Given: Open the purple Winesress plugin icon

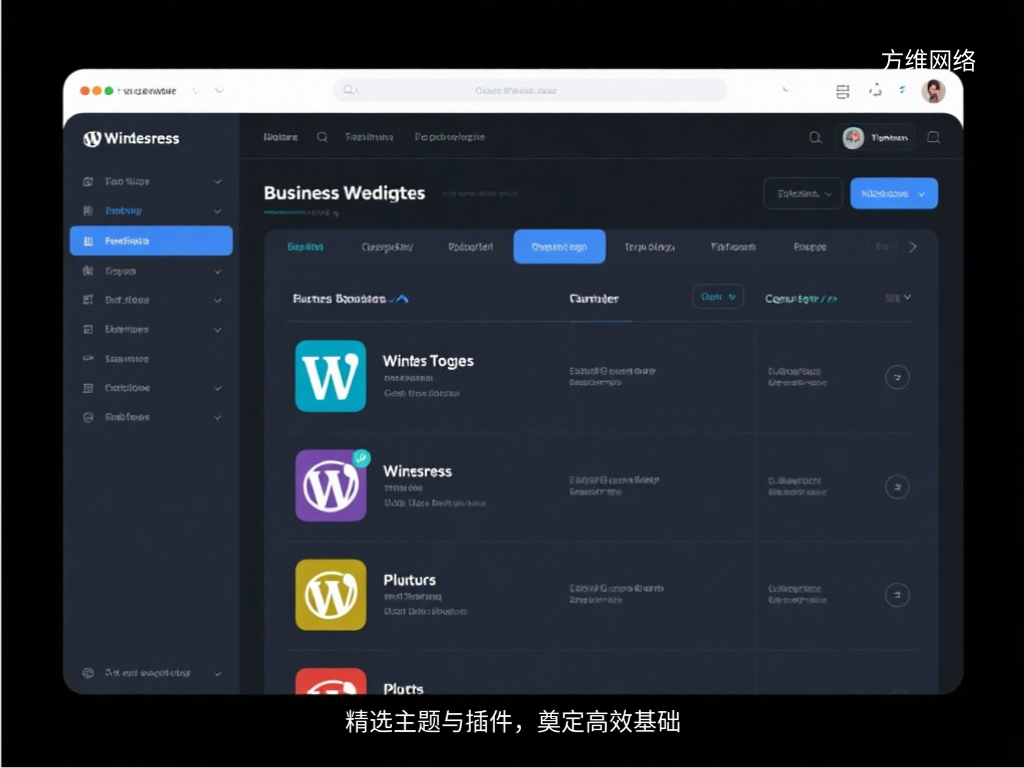Looking at the screenshot, I should click(330, 486).
